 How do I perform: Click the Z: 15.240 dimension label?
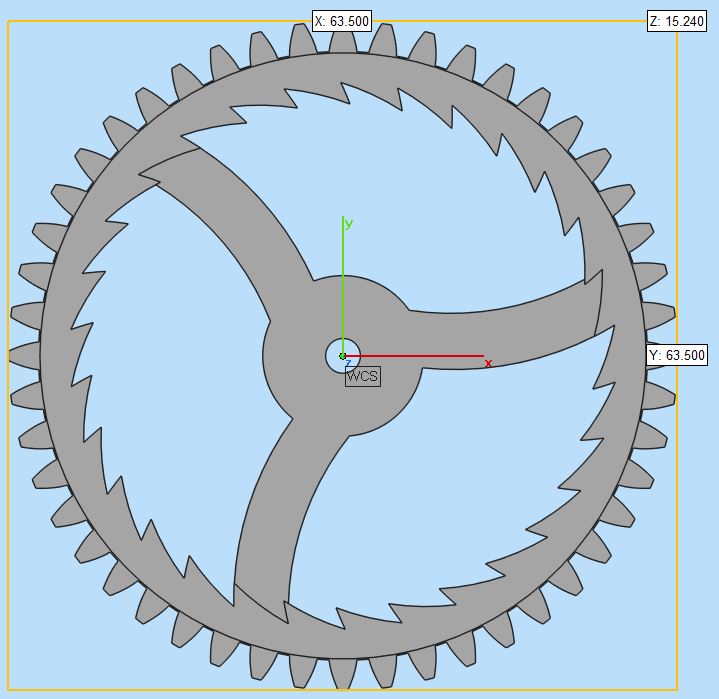pos(677,21)
